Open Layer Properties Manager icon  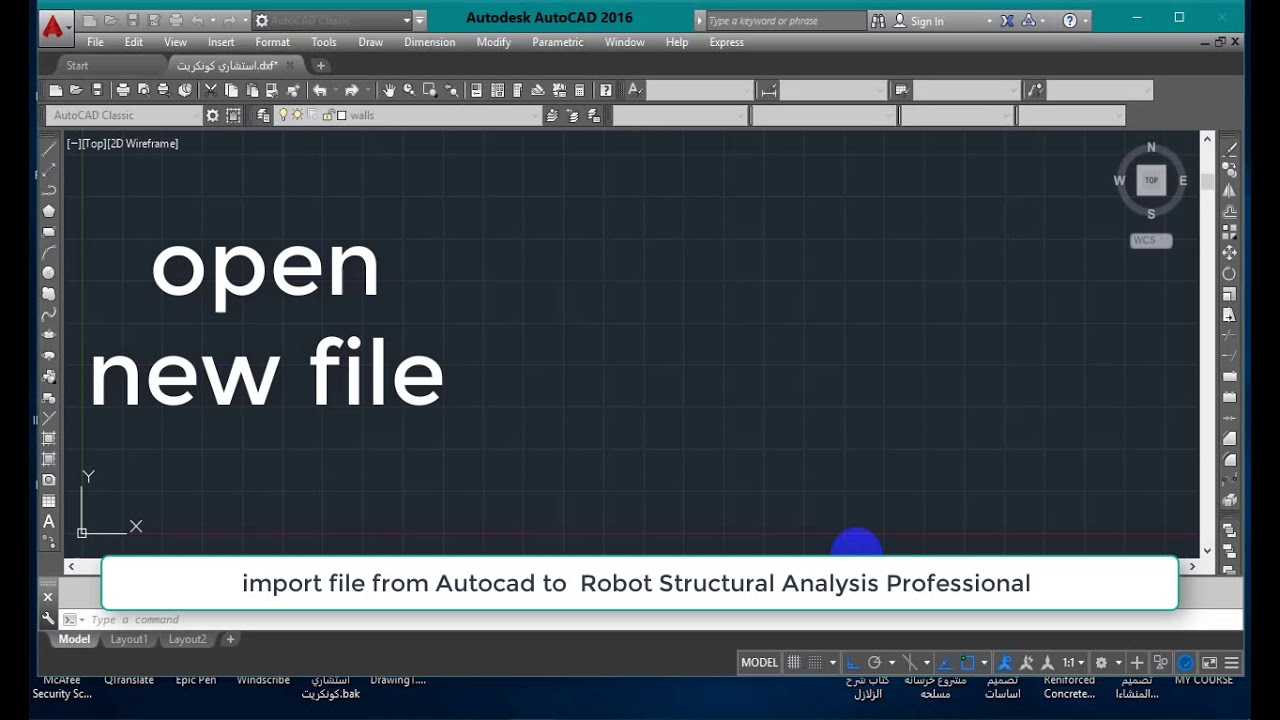point(263,115)
